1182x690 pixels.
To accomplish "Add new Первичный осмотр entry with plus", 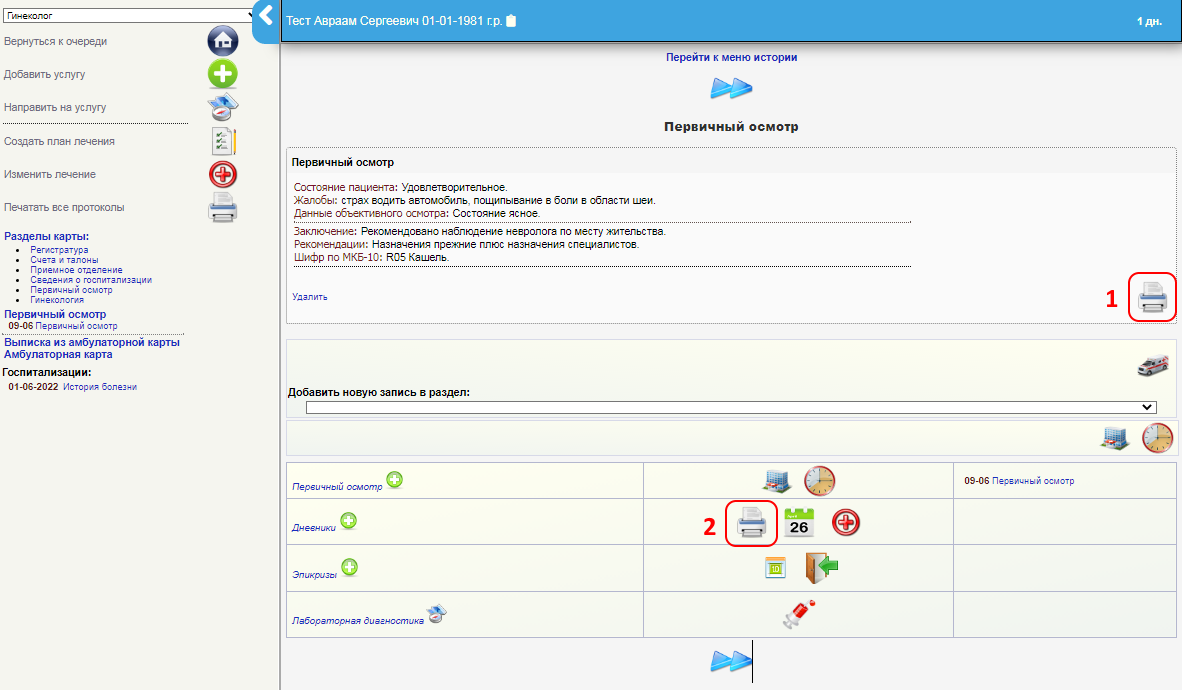I will 395,481.
